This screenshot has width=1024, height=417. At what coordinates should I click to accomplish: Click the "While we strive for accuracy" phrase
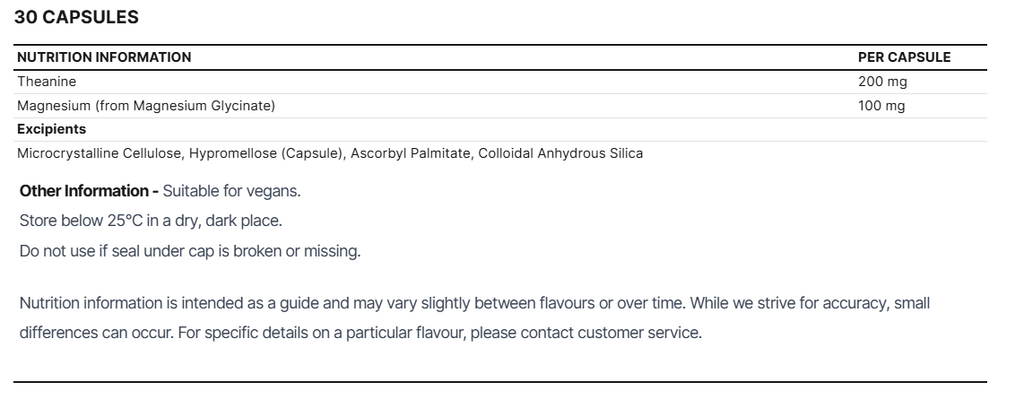click(771, 302)
